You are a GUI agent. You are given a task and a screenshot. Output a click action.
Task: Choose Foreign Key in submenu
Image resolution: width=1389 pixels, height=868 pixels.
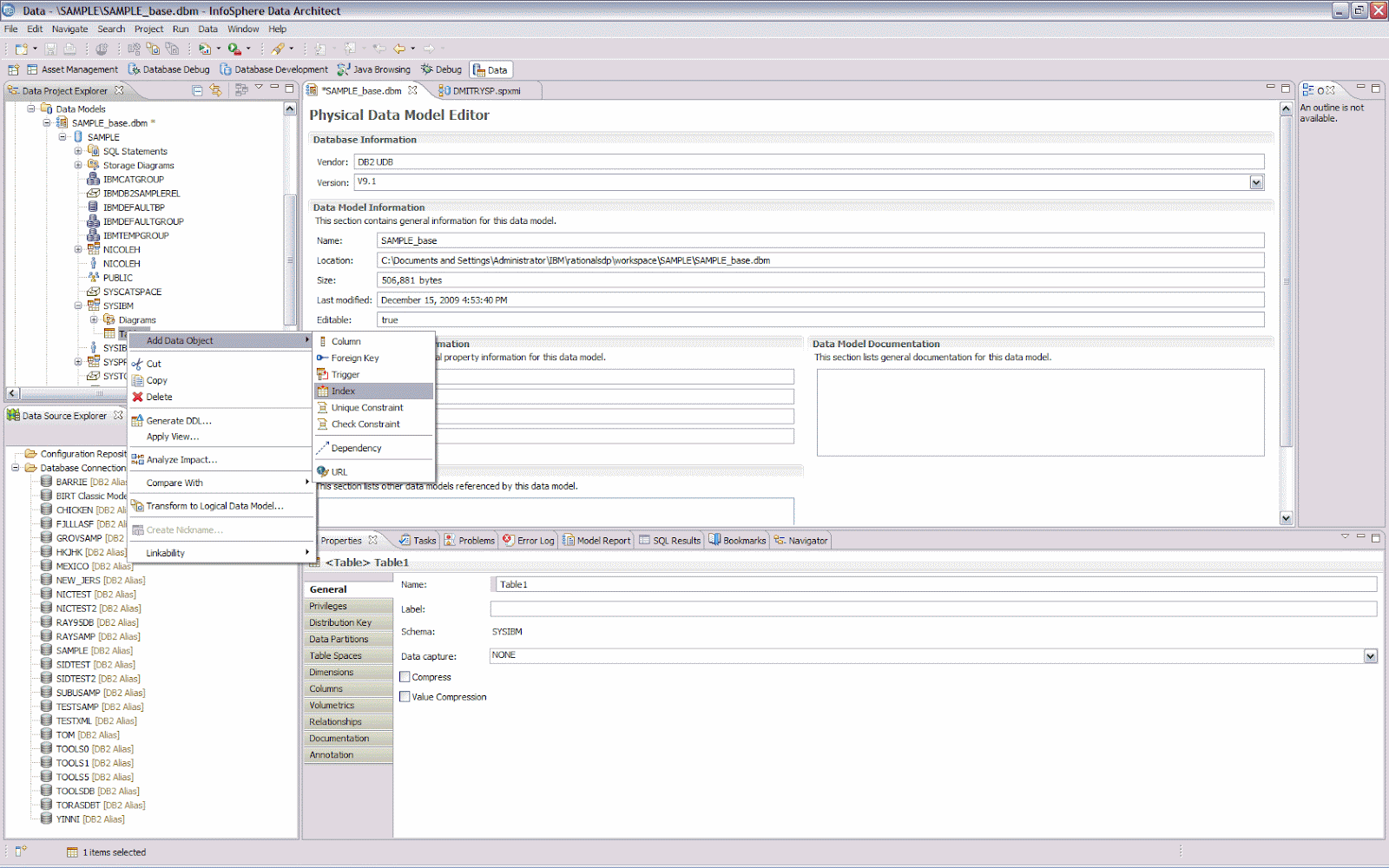click(374, 358)
